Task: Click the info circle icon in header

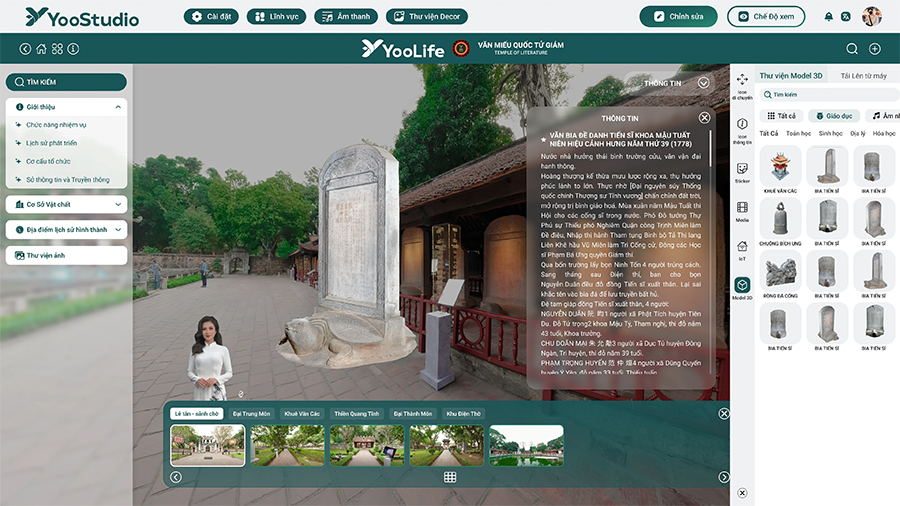Action: (x=73, y=49)
